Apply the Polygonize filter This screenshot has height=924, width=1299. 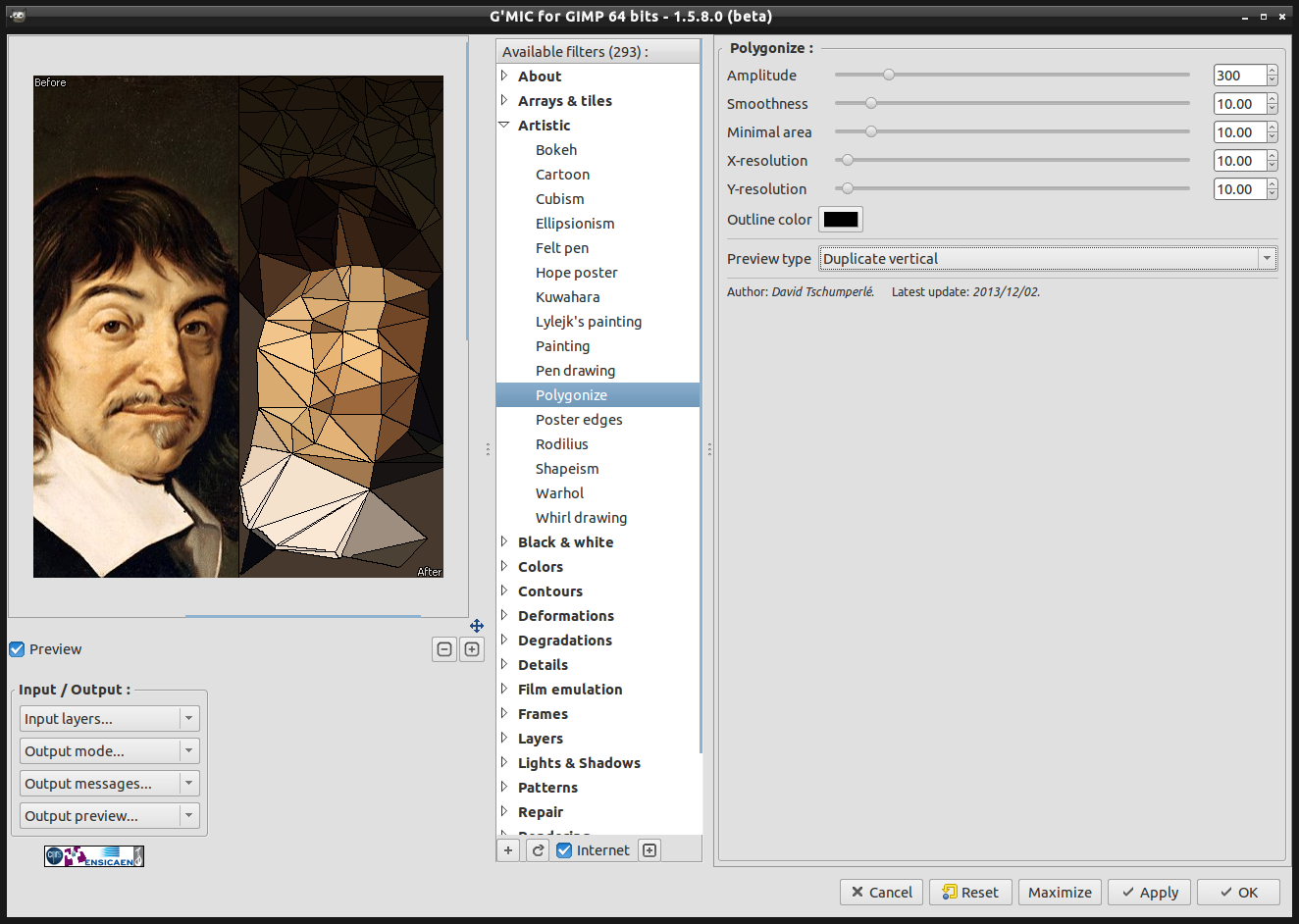(1149, 892)
